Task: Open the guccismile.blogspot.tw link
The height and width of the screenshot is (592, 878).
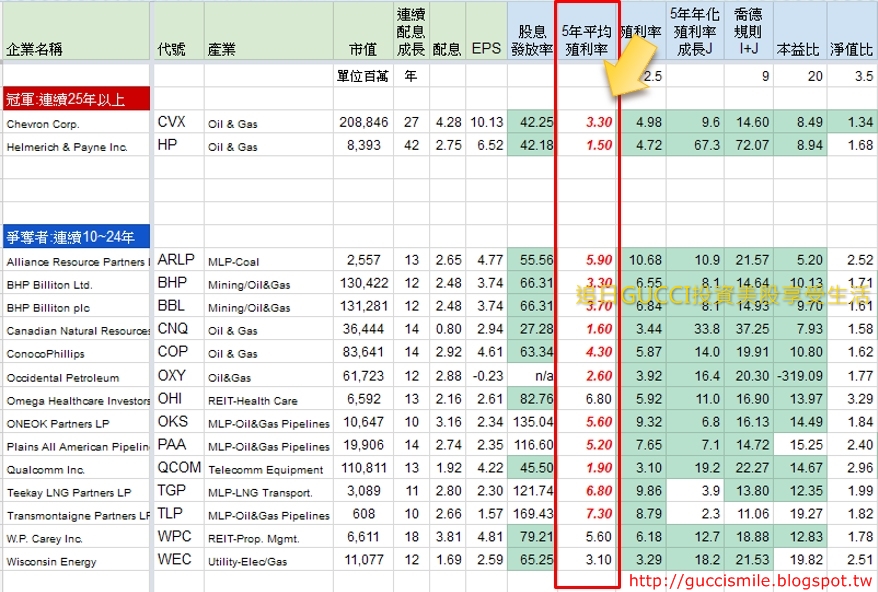Action: click(x=751, y=581)
